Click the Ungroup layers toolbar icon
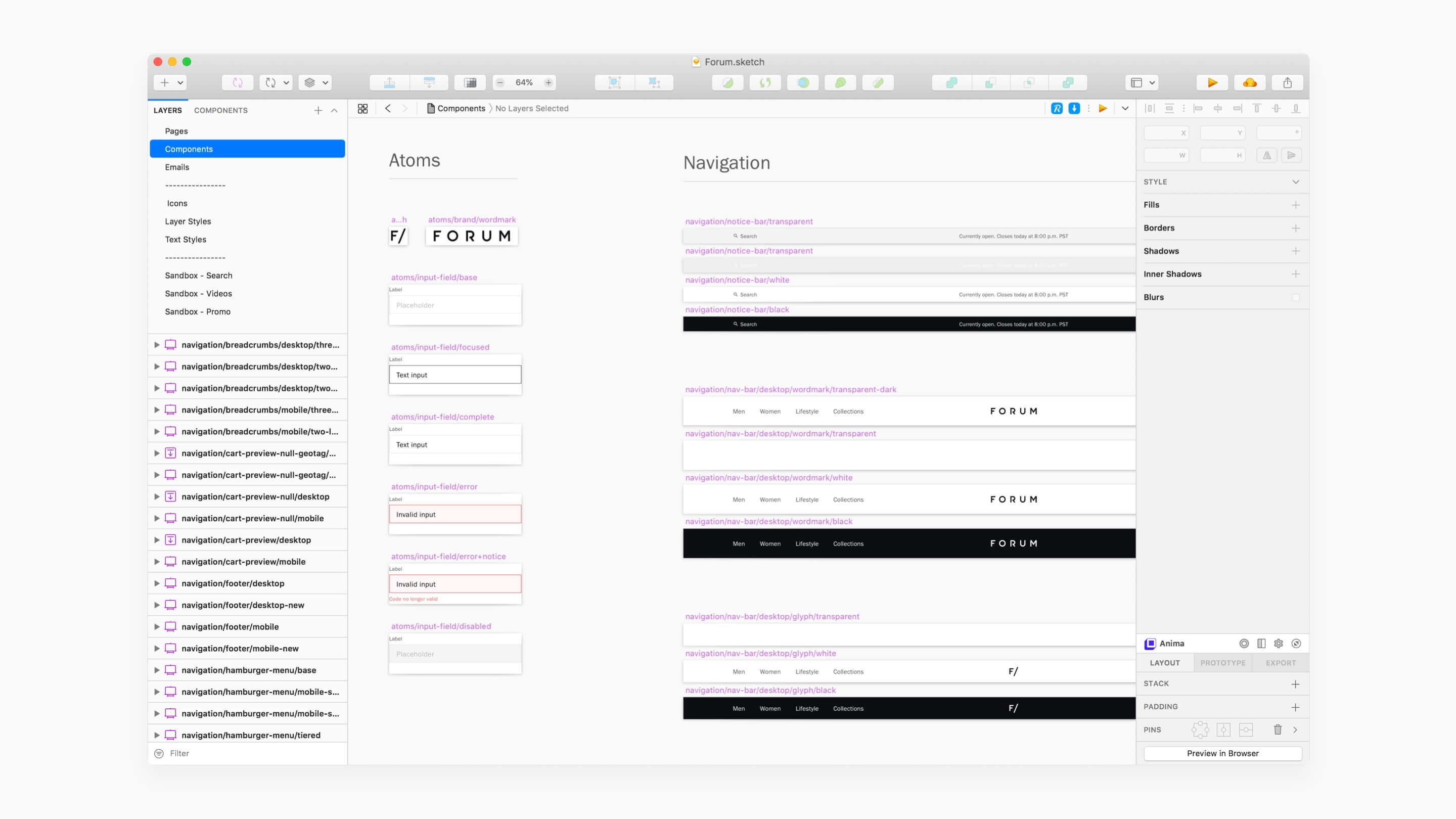Screen dimensions: 1456x819 pyautogui.click(x=654, y=82)
